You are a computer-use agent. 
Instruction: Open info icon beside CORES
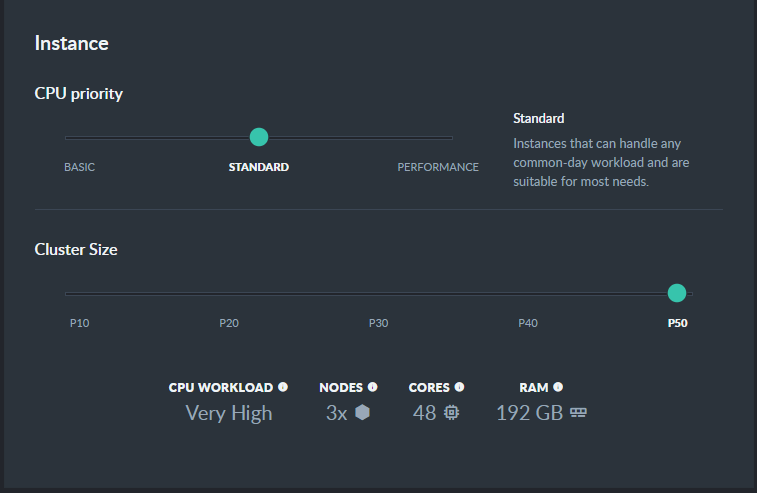[459, 387]
